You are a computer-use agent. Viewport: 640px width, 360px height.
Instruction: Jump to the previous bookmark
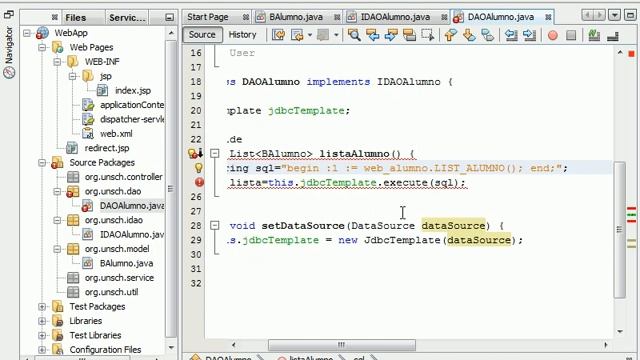(450, 35)
